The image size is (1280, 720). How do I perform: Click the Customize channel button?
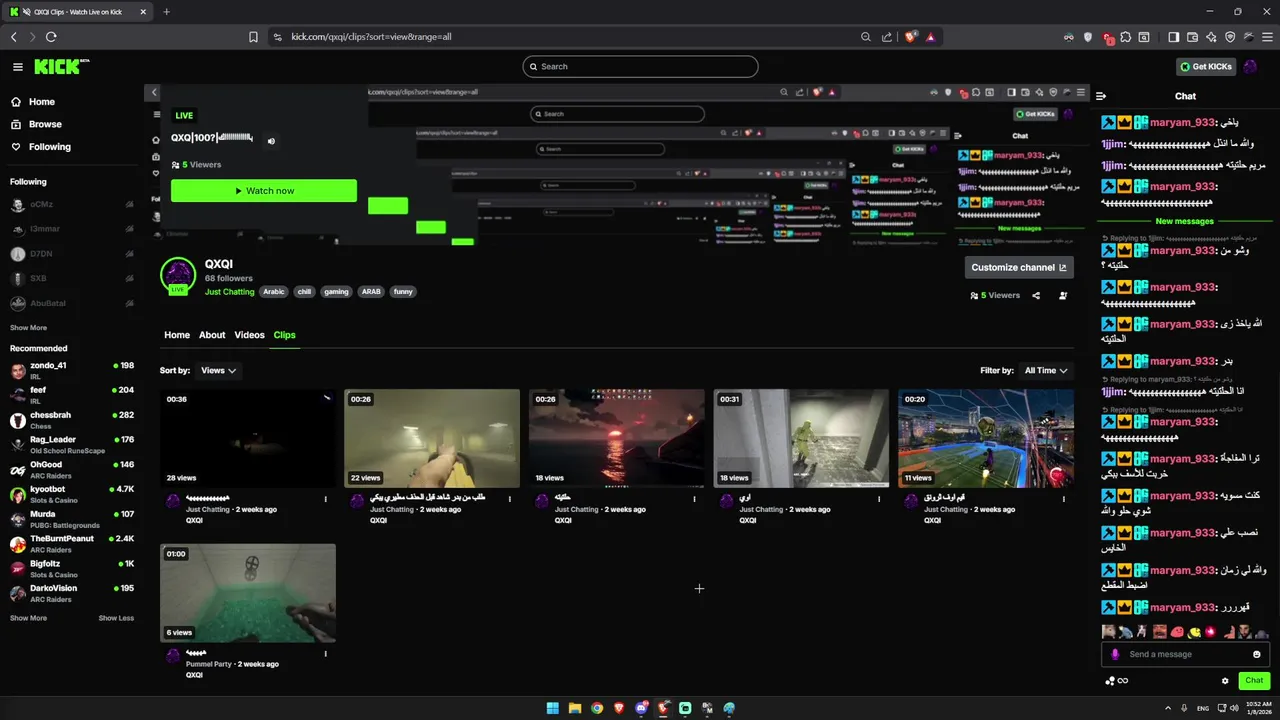(x=1019, y=267)
